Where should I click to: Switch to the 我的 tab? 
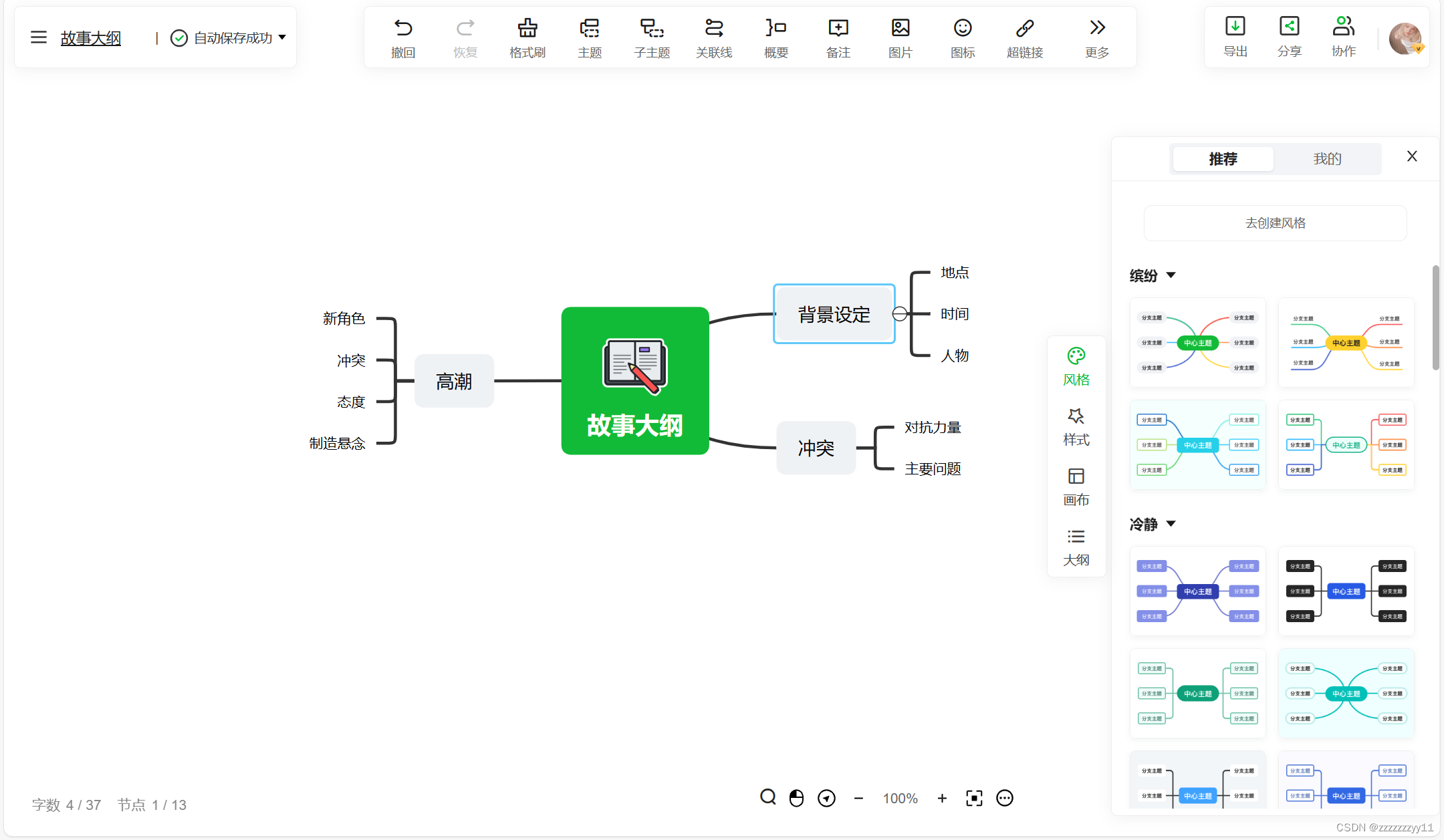(1327, 159)
